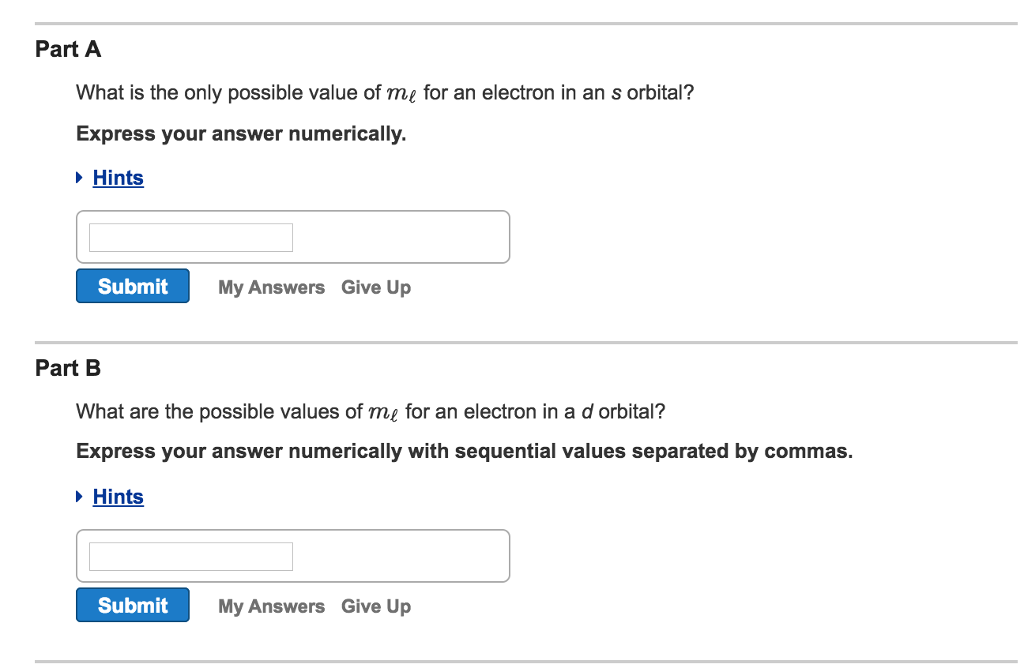Click the underlined Hints link in Part B
Viewport: 1024px width, 668px height.
(118, 497)
